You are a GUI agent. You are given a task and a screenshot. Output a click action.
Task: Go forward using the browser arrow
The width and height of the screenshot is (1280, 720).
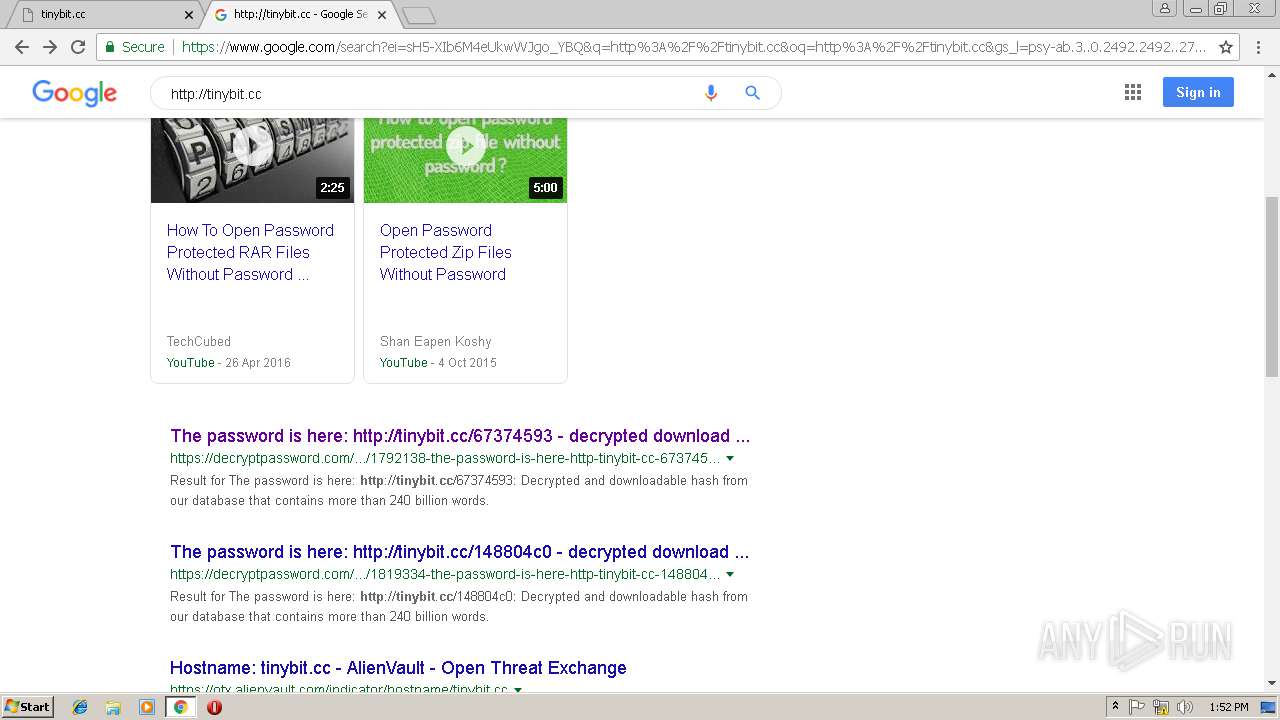(x=50, y=47)
